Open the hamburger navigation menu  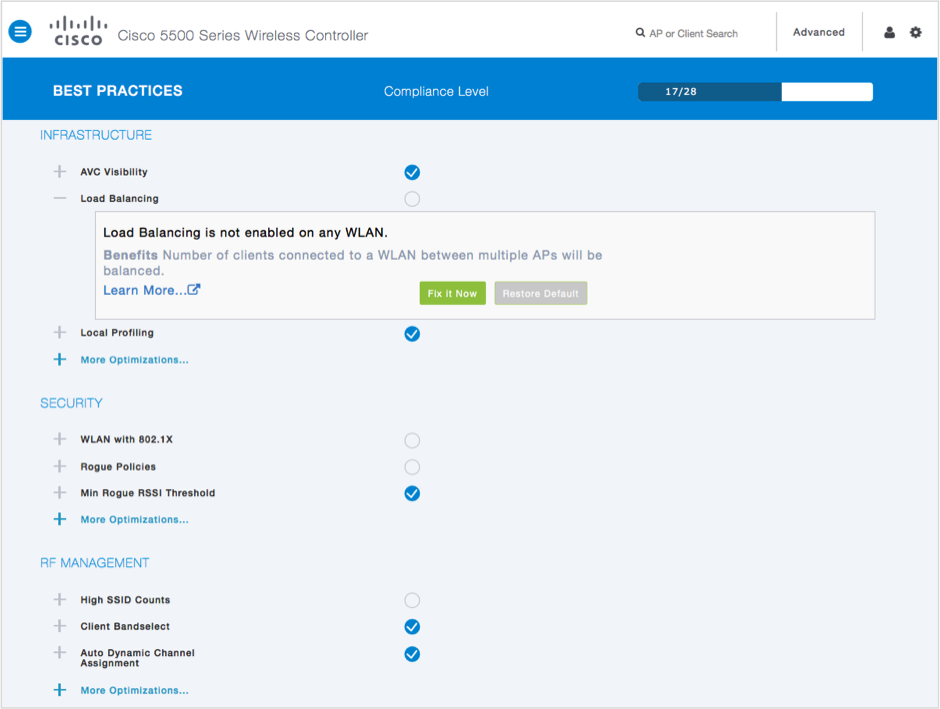pyautogui.click(x=20, y=32)
